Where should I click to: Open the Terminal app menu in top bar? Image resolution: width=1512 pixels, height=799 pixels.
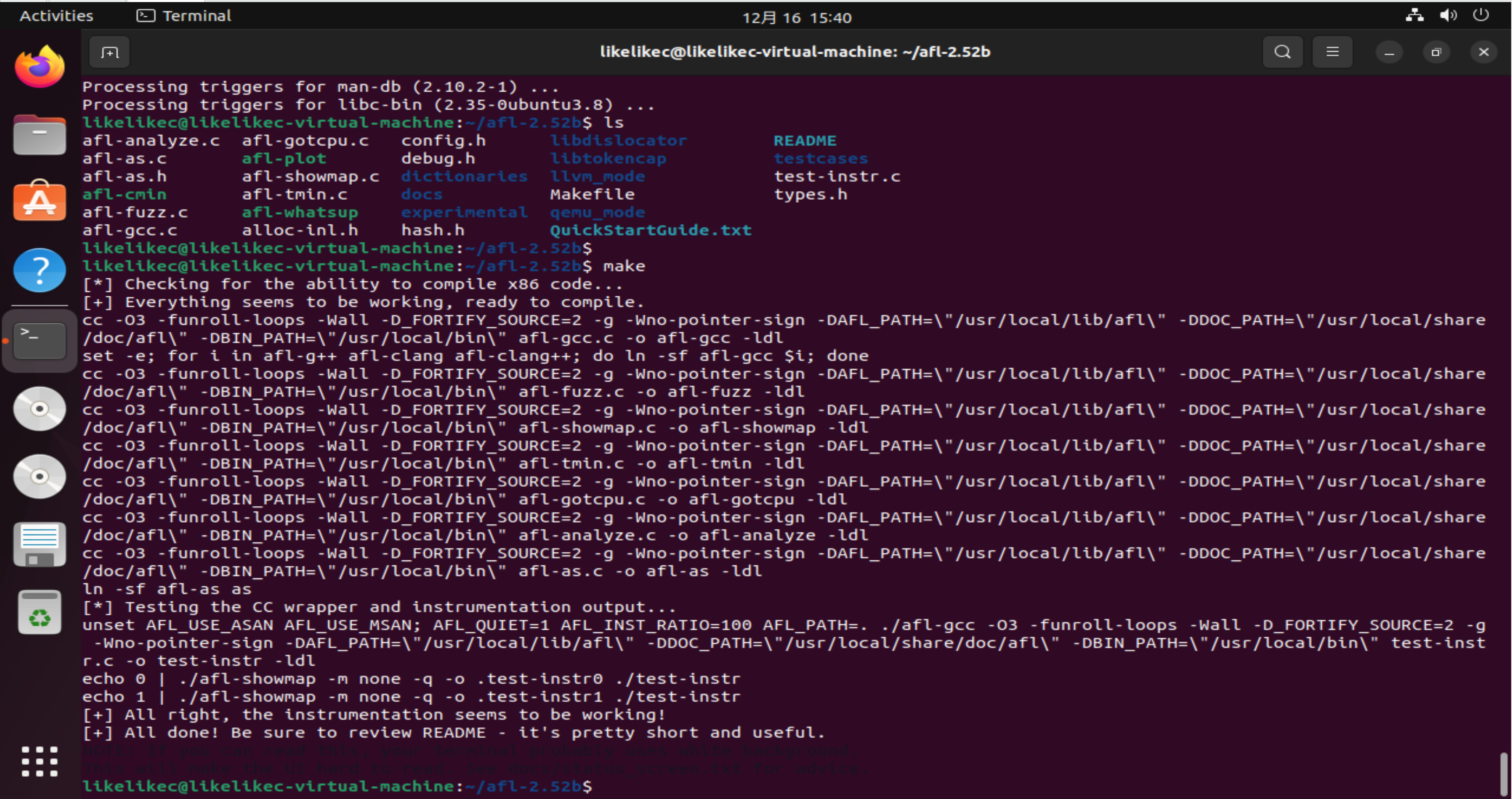pyautogui.click(x=184, y=16)
